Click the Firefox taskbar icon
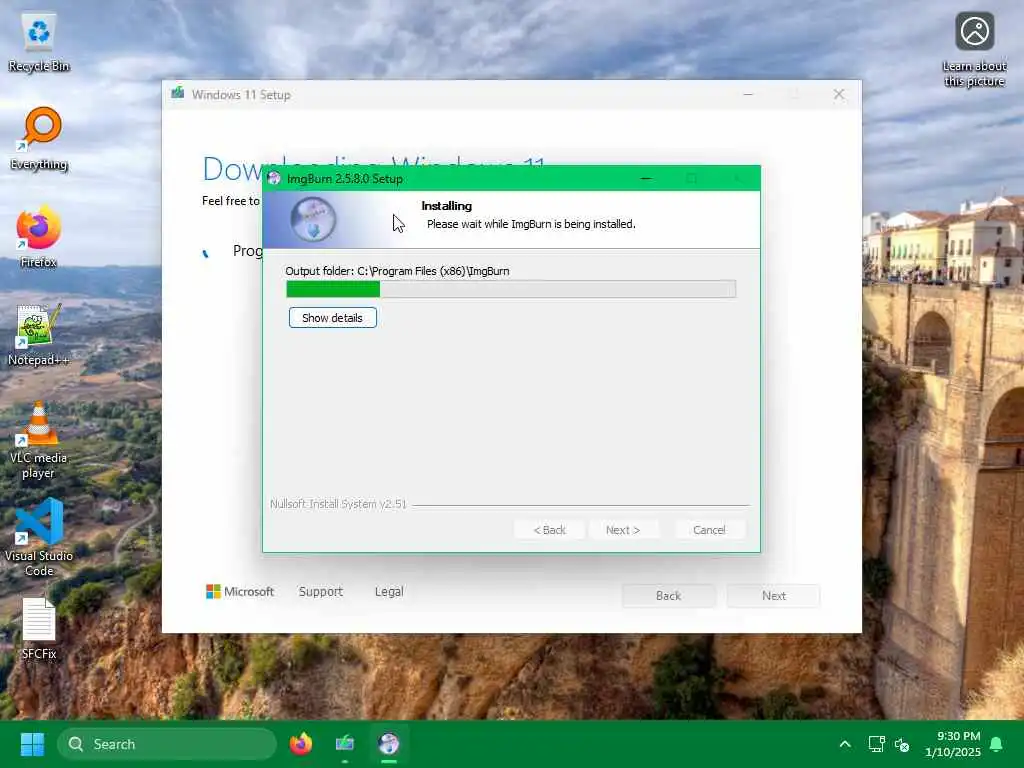The height and width of the screenshot is (768, 1024). click(x=301, y=744)
